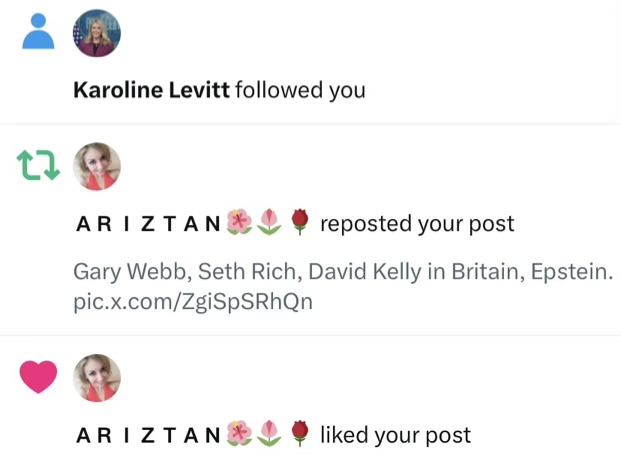Select the 'reposted your post' text
Image resolution: width=621 pixels, height=457 pixels.
[417, 224]
